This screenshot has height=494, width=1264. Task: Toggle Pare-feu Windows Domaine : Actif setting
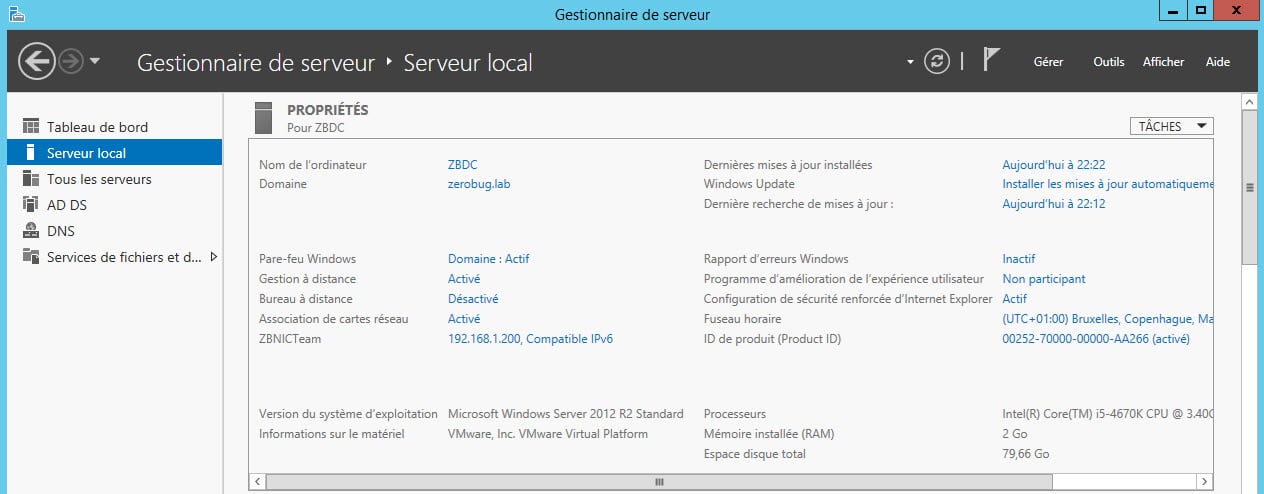488,259
